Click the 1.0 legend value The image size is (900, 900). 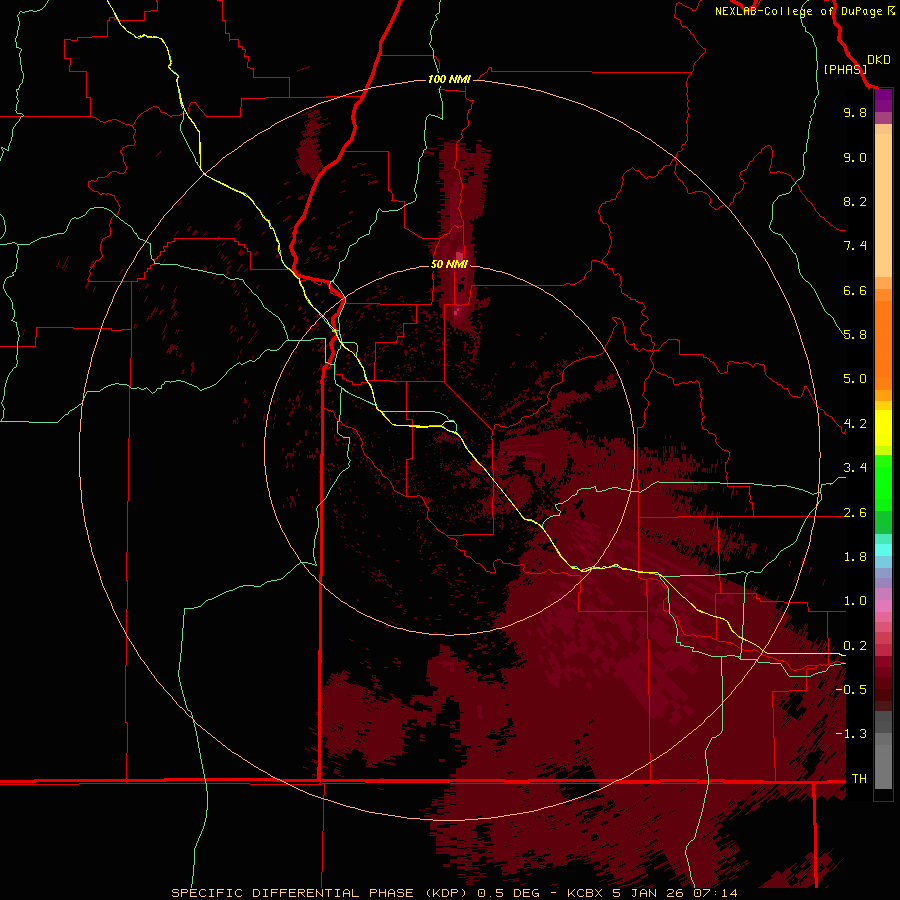point(855,601)
